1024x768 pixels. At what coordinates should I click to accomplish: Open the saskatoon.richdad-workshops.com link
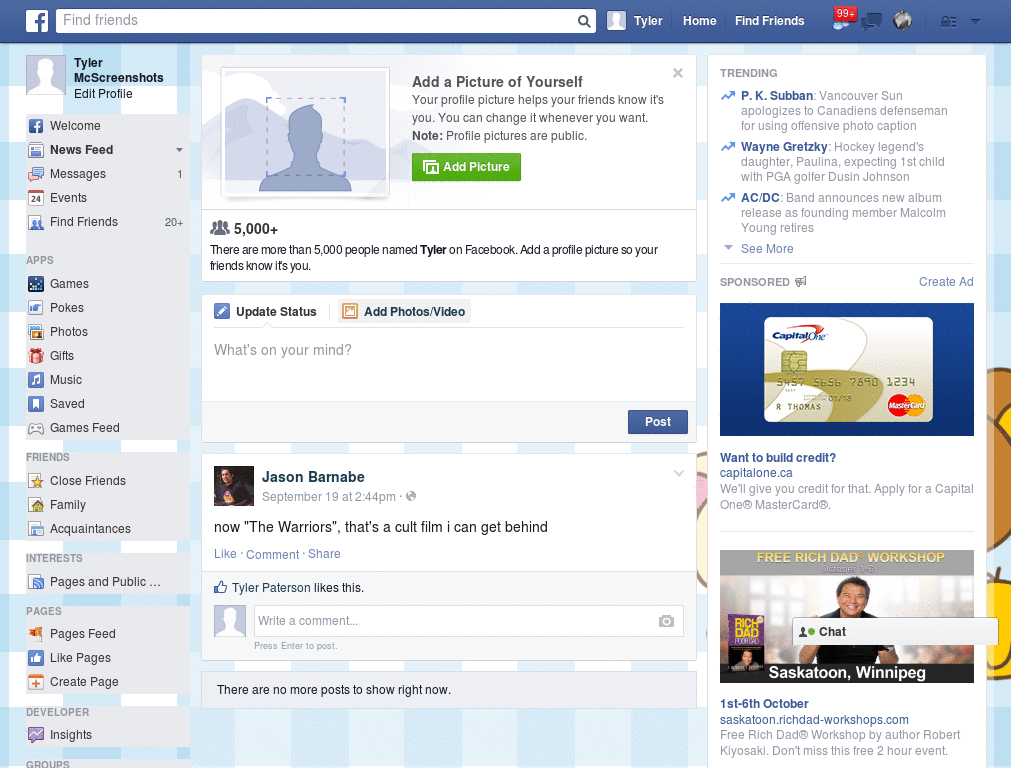point(814,720)
